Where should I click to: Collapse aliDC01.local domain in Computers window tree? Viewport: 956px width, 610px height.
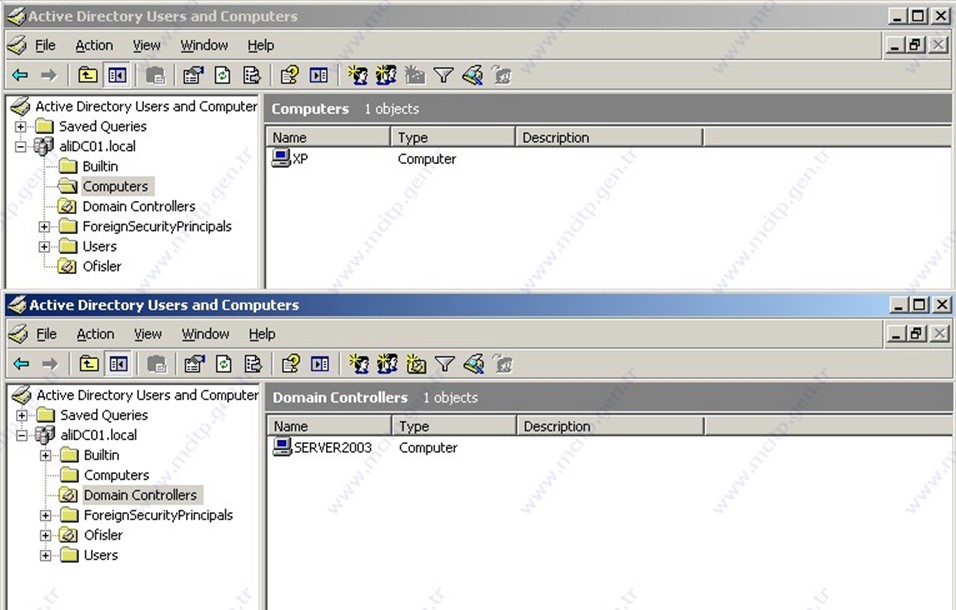click(x=20, y=147)
